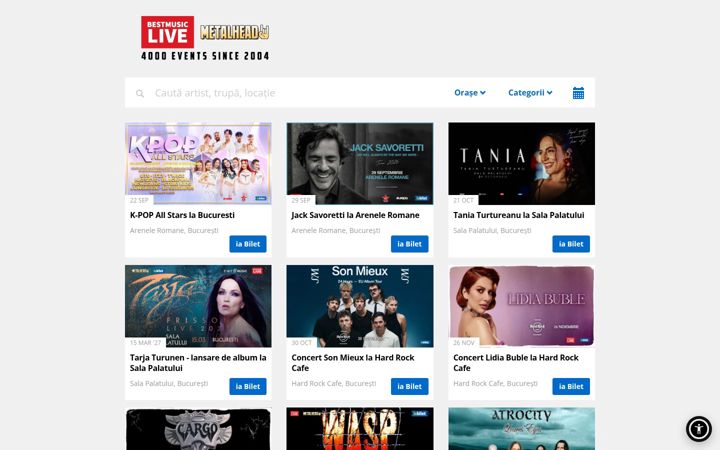Open the Tarja poster thumbnail
The image size is (720, 450).
pyautogui.click(x=198, y=306)
